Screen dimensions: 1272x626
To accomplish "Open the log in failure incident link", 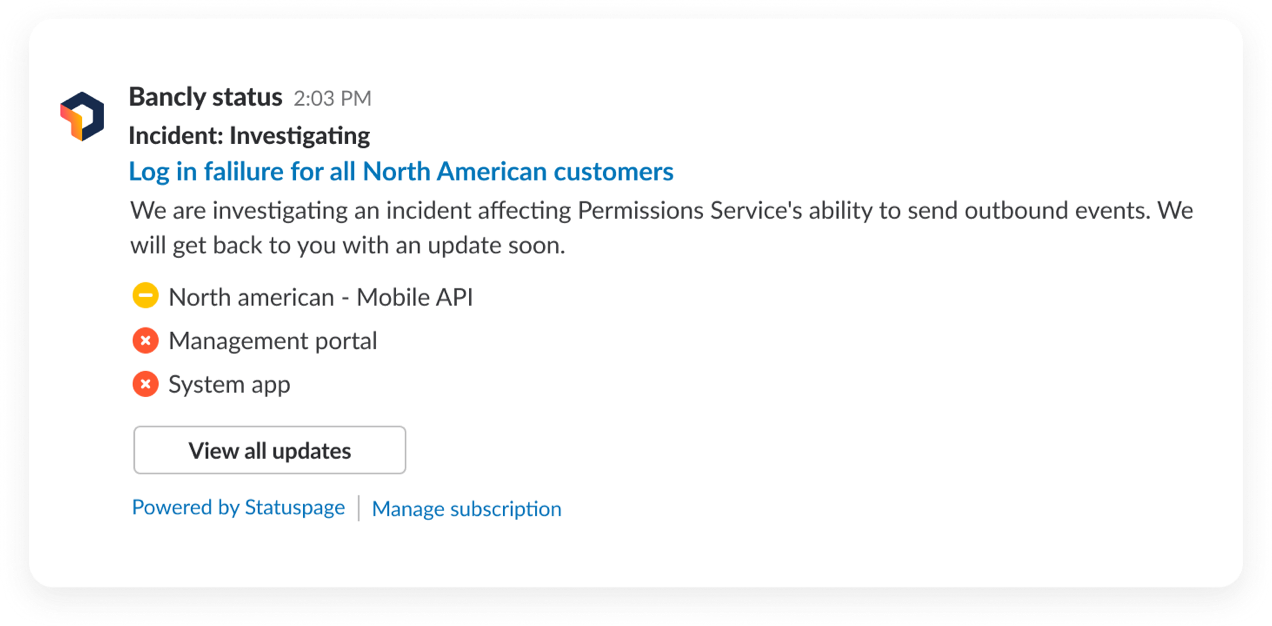I will [400, 171].
